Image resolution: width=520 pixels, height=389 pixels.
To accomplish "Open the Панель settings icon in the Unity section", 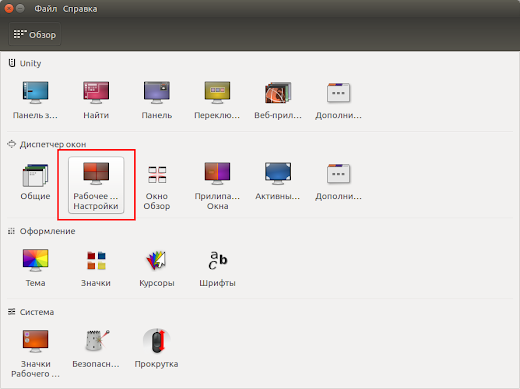I will click(157, 100).
